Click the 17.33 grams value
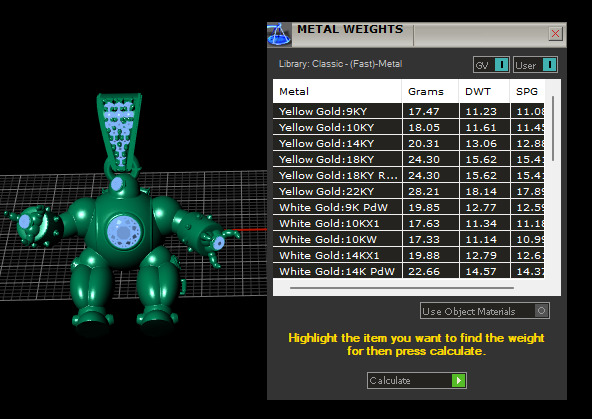Image resolution: width=592 pixels, height=419 pixels. pos(424,239)
